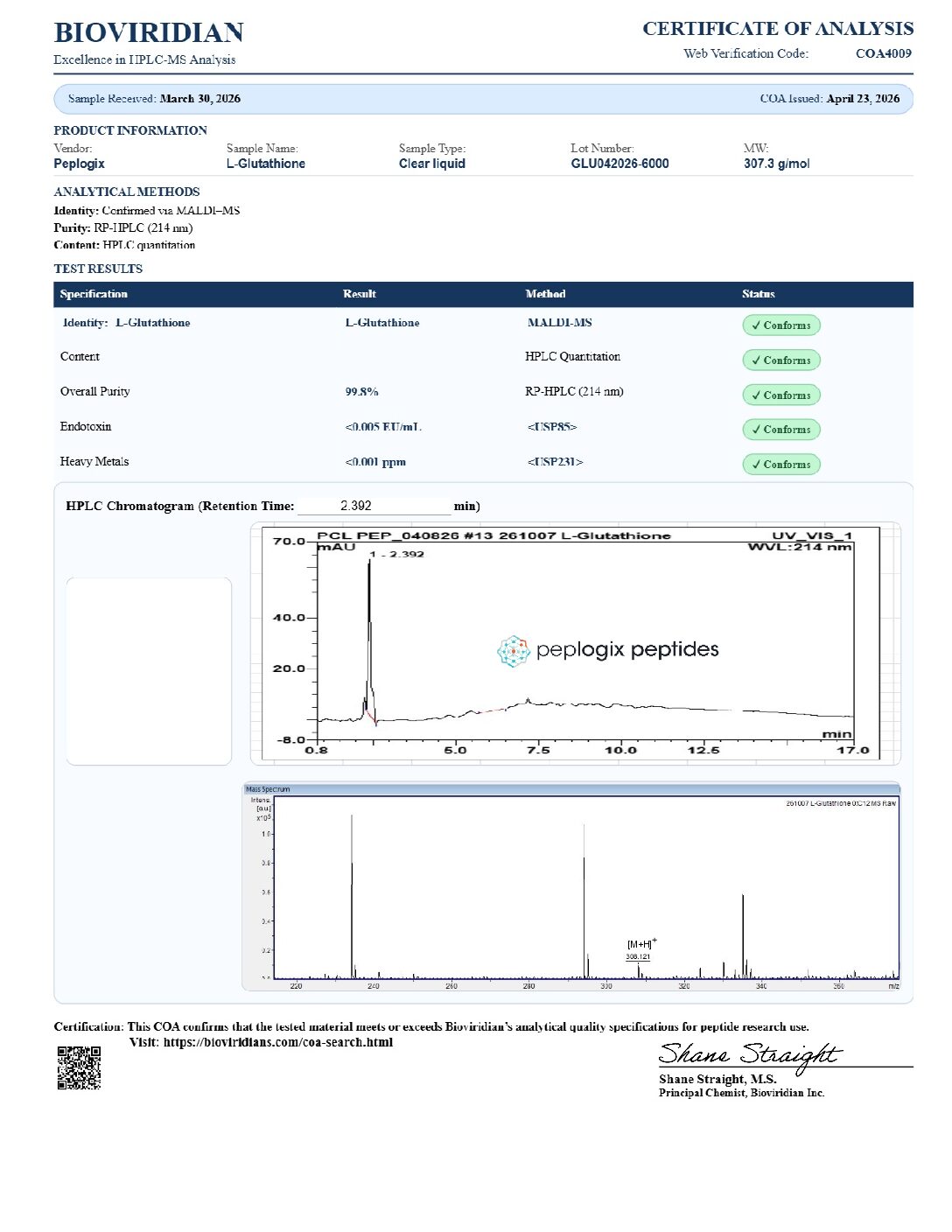
Task: Click the RP-HPLC (214 nm) method cell
Action: coord(574,391)
